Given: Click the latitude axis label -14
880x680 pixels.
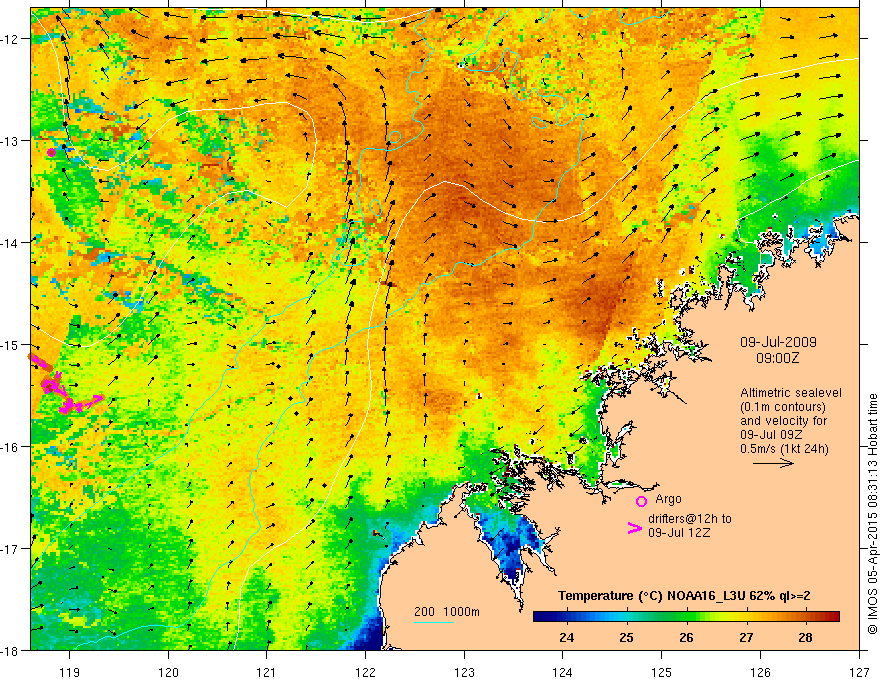Looking at the screenshot, I should (11, 243).
